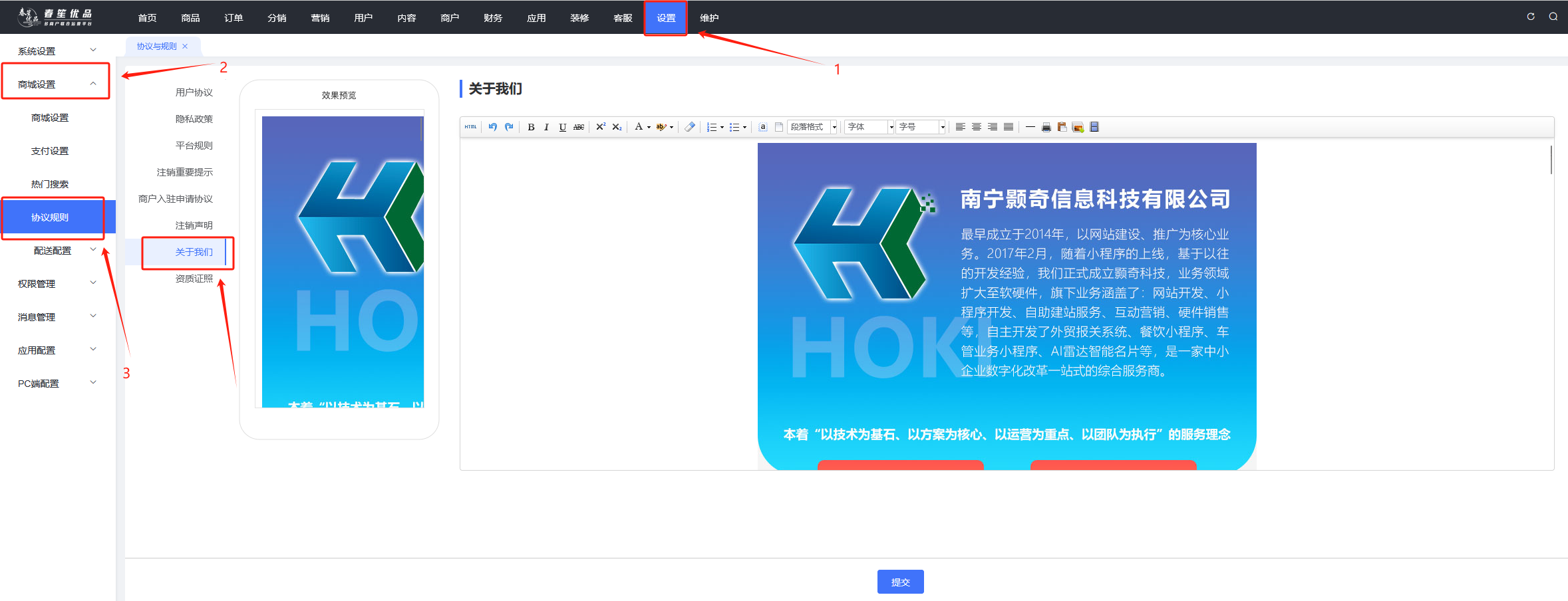Align text left

point(961,127)
